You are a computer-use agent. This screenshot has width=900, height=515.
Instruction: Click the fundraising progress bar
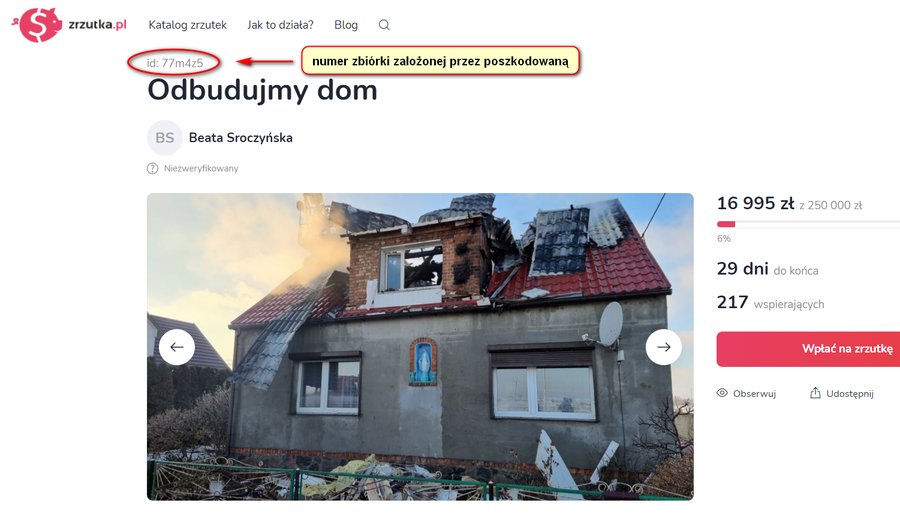click(808, 224)
